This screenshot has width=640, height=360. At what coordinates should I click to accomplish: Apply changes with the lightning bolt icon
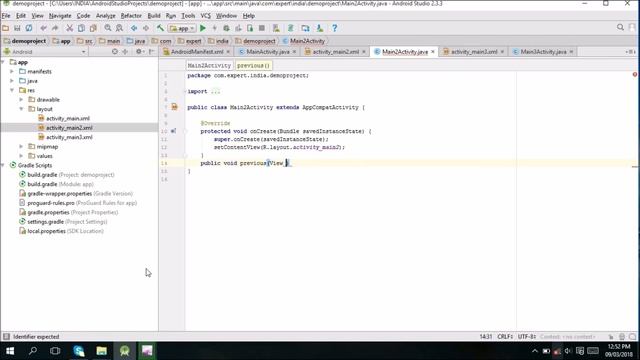tap(215, 28)
